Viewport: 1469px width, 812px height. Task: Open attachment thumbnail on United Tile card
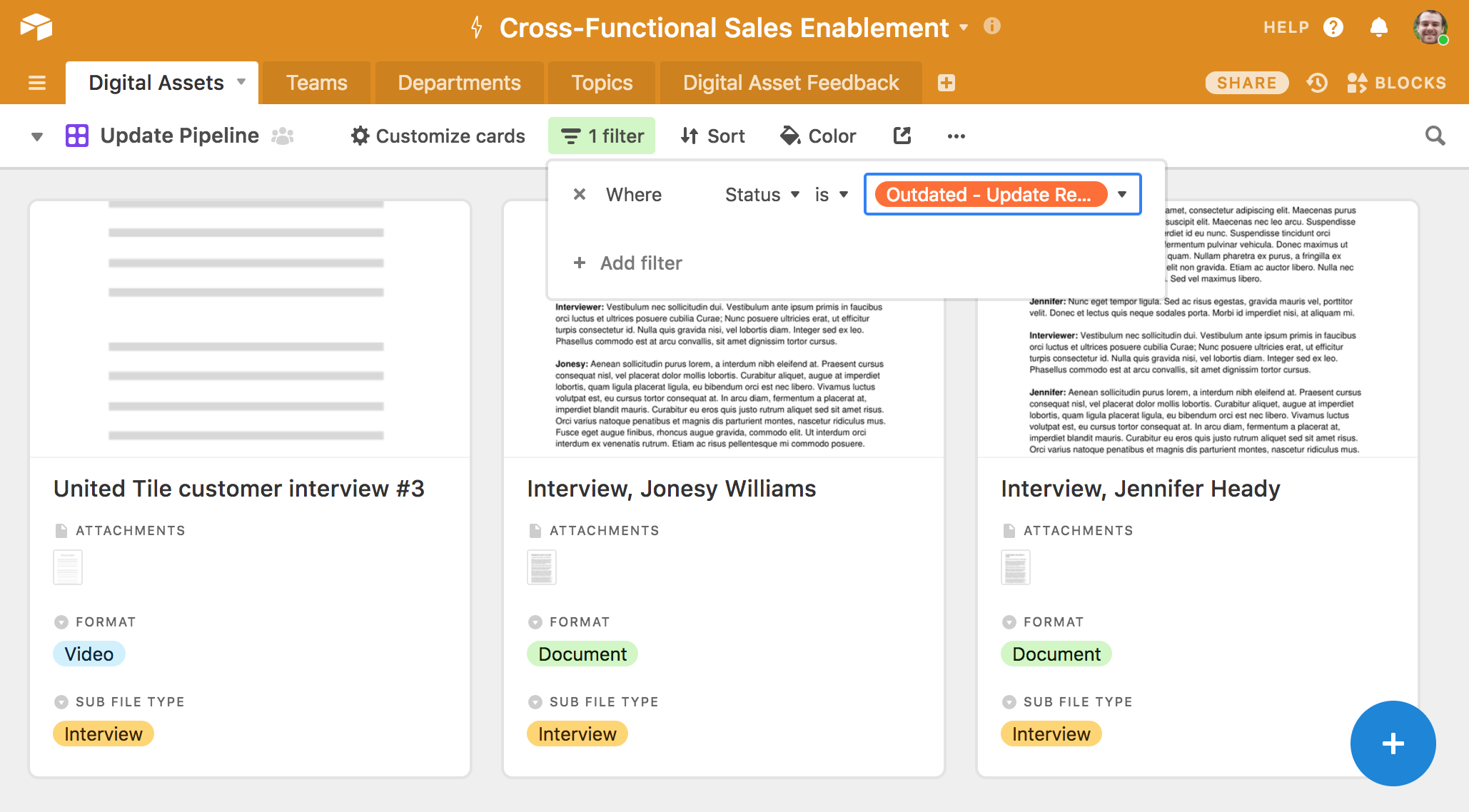(68, 567)
